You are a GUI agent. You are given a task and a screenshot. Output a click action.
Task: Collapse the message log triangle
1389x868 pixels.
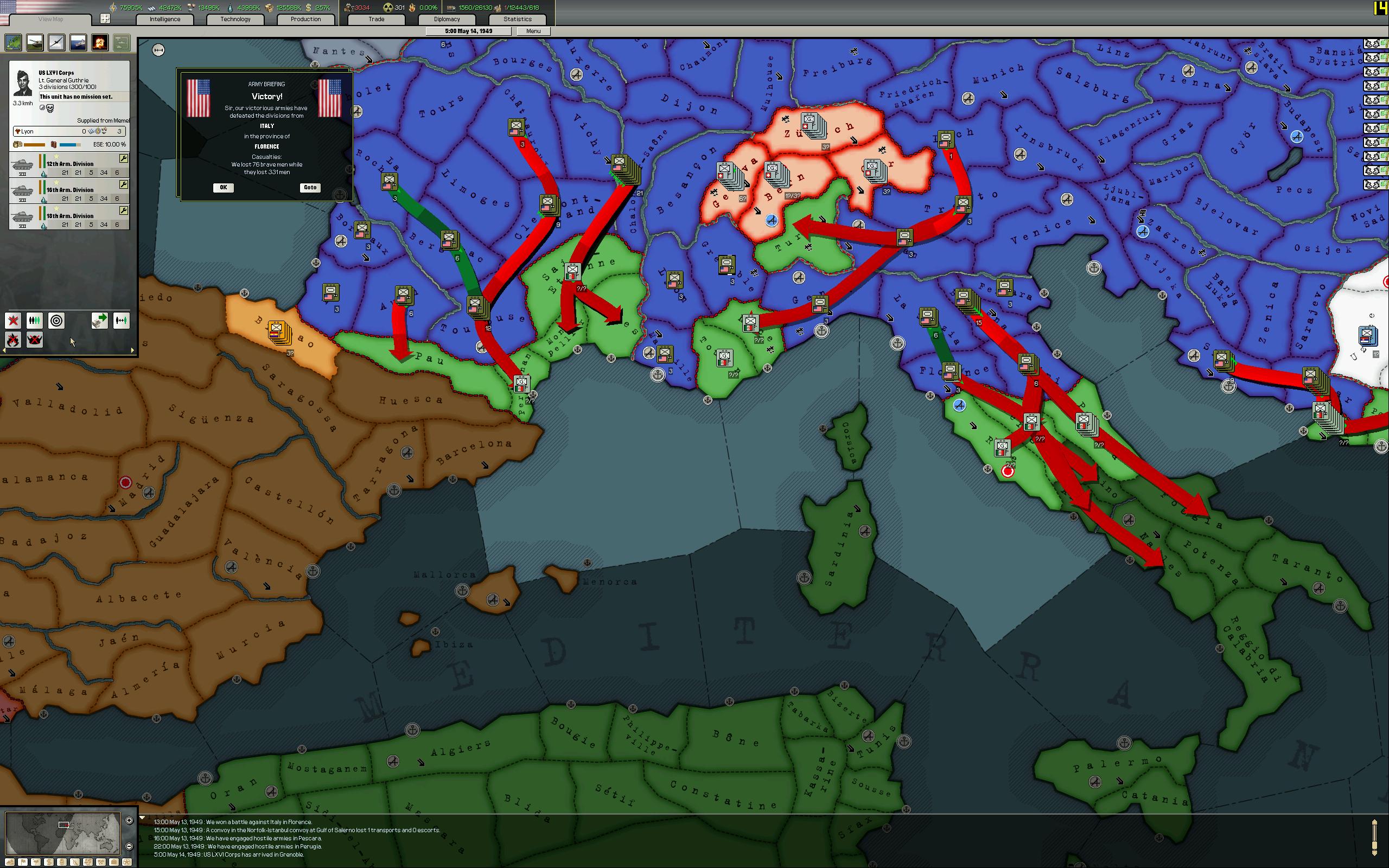point(142,818)
